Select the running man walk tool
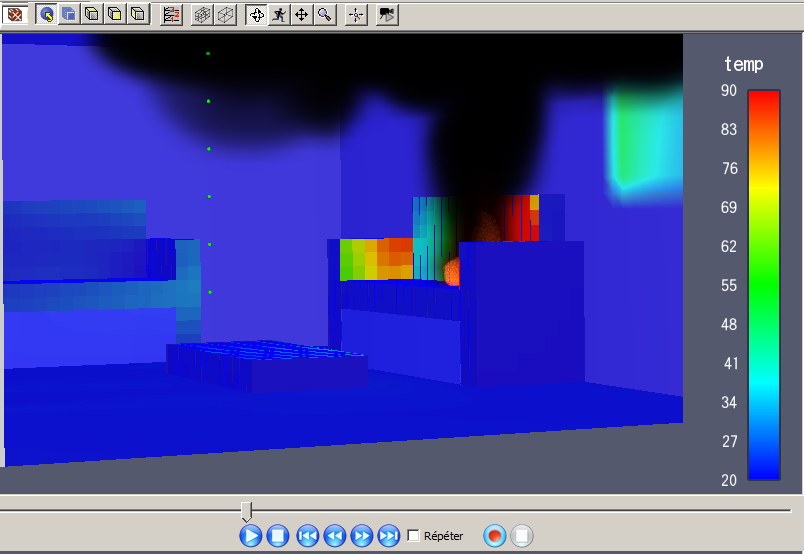Image resolution: width=804 pixels, height=554 pixels. point(279,15)
